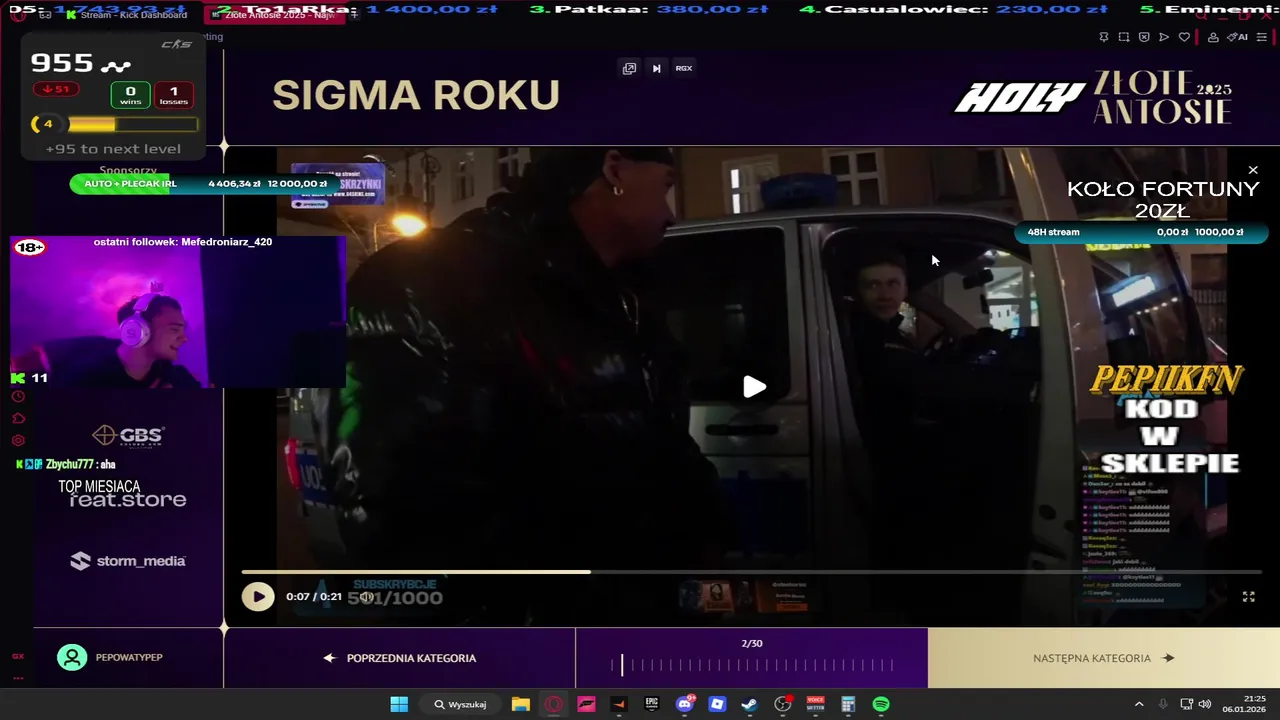Open Spotify from the taskbar
Image resolution: width=1280 pixels, height=720 pixels.
click(881, 704)
